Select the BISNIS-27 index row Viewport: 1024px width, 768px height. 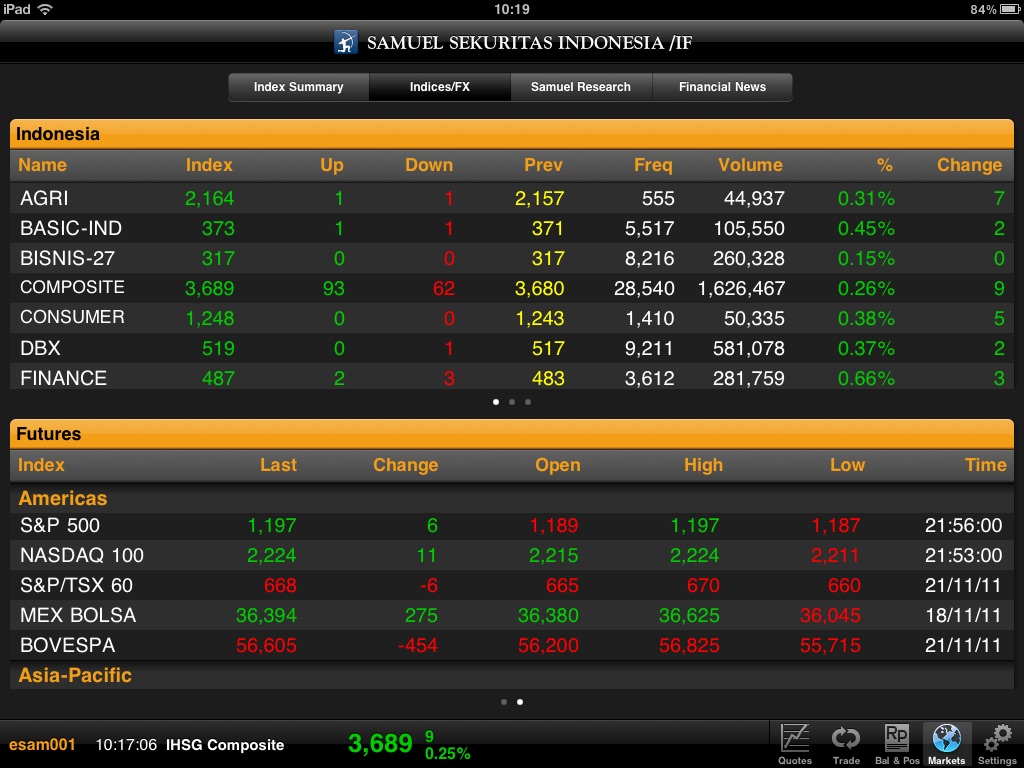511,258
